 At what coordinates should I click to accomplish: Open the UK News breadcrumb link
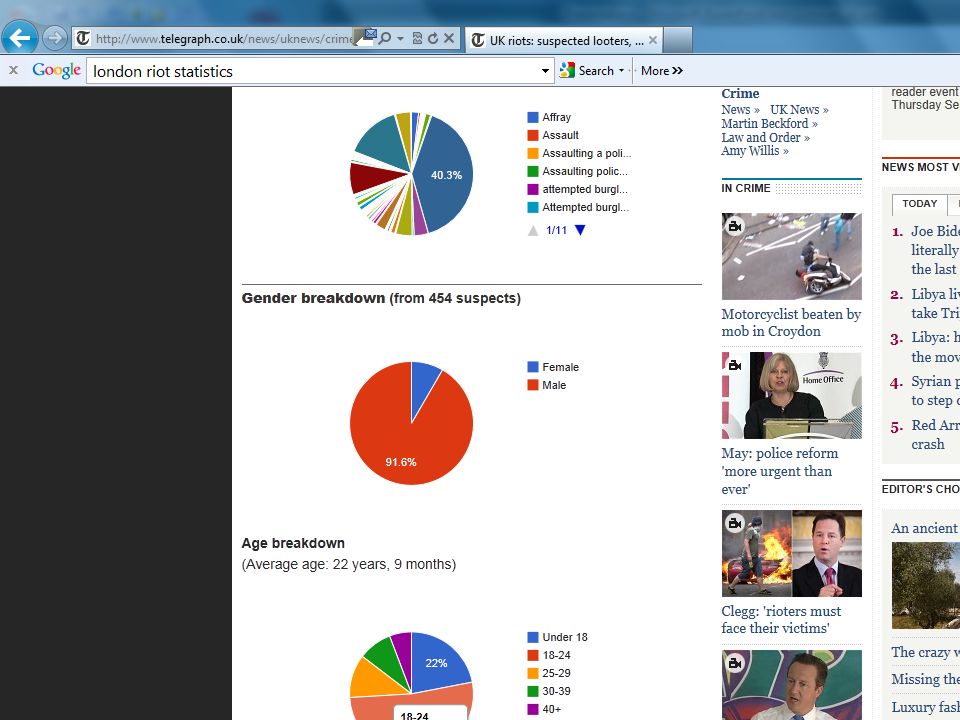click(799, 110)
